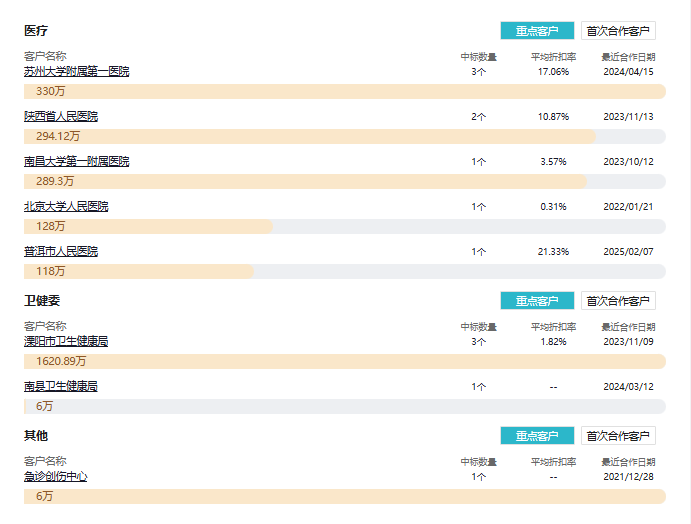Open 急诊创伤中心 customer link
Image resolution: width=691 pixels, height=524 pixels.
click(56, 476)
